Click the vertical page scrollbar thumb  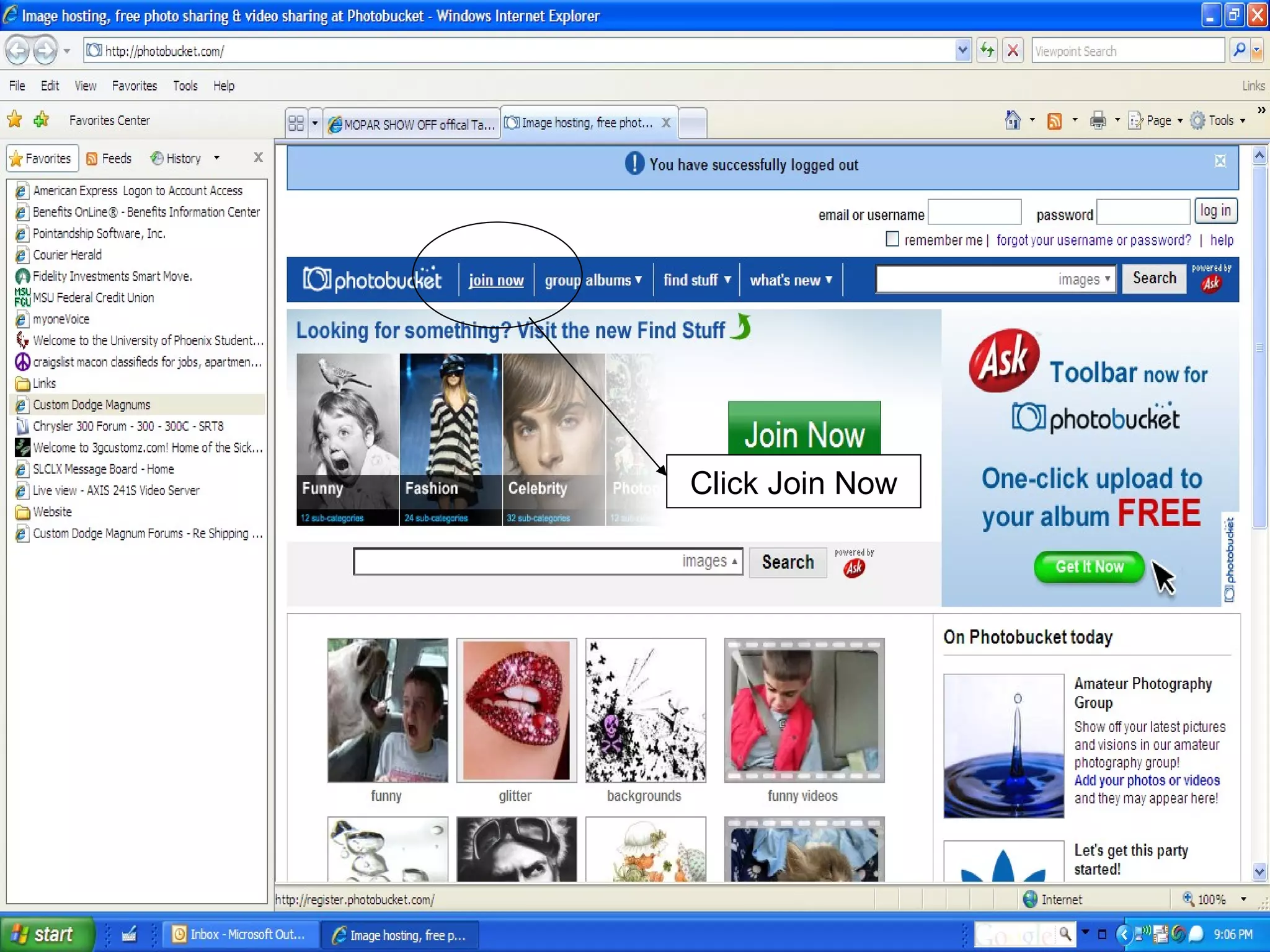[x=1259, y=347]
